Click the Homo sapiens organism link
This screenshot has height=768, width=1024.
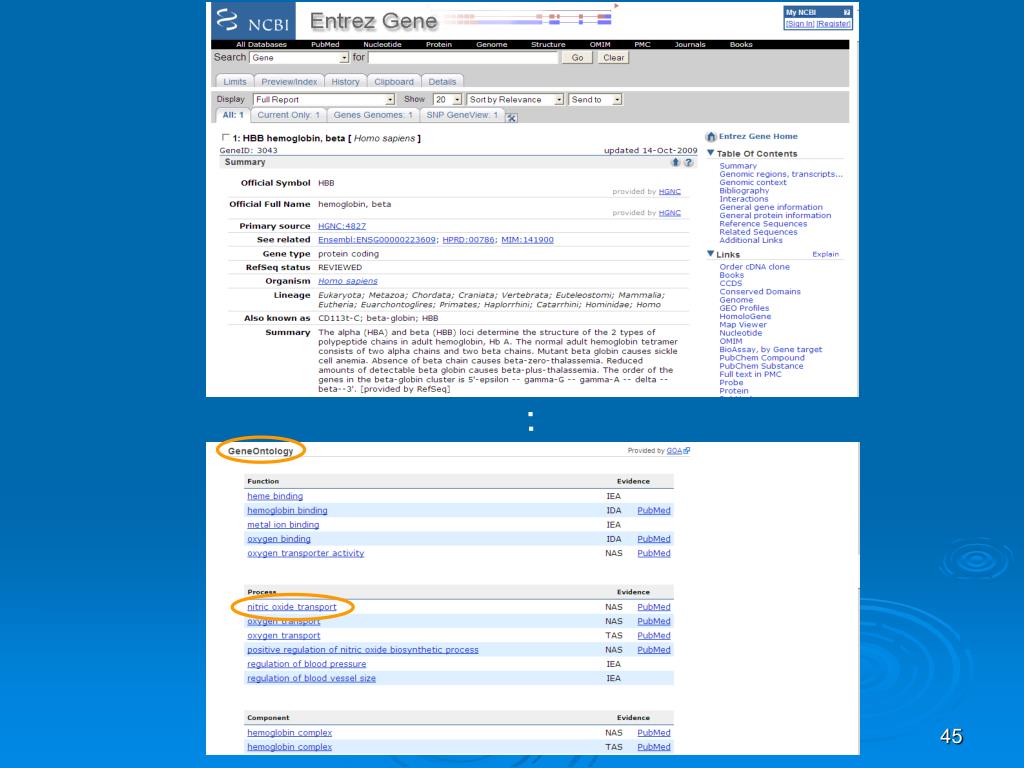tap(347, 281)
